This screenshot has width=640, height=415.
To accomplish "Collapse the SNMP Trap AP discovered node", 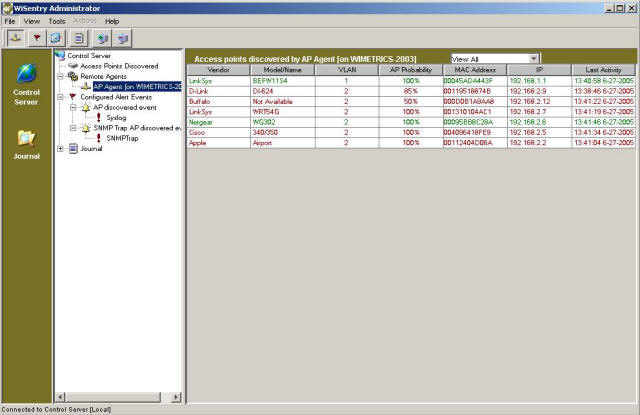I will point(73,128).
